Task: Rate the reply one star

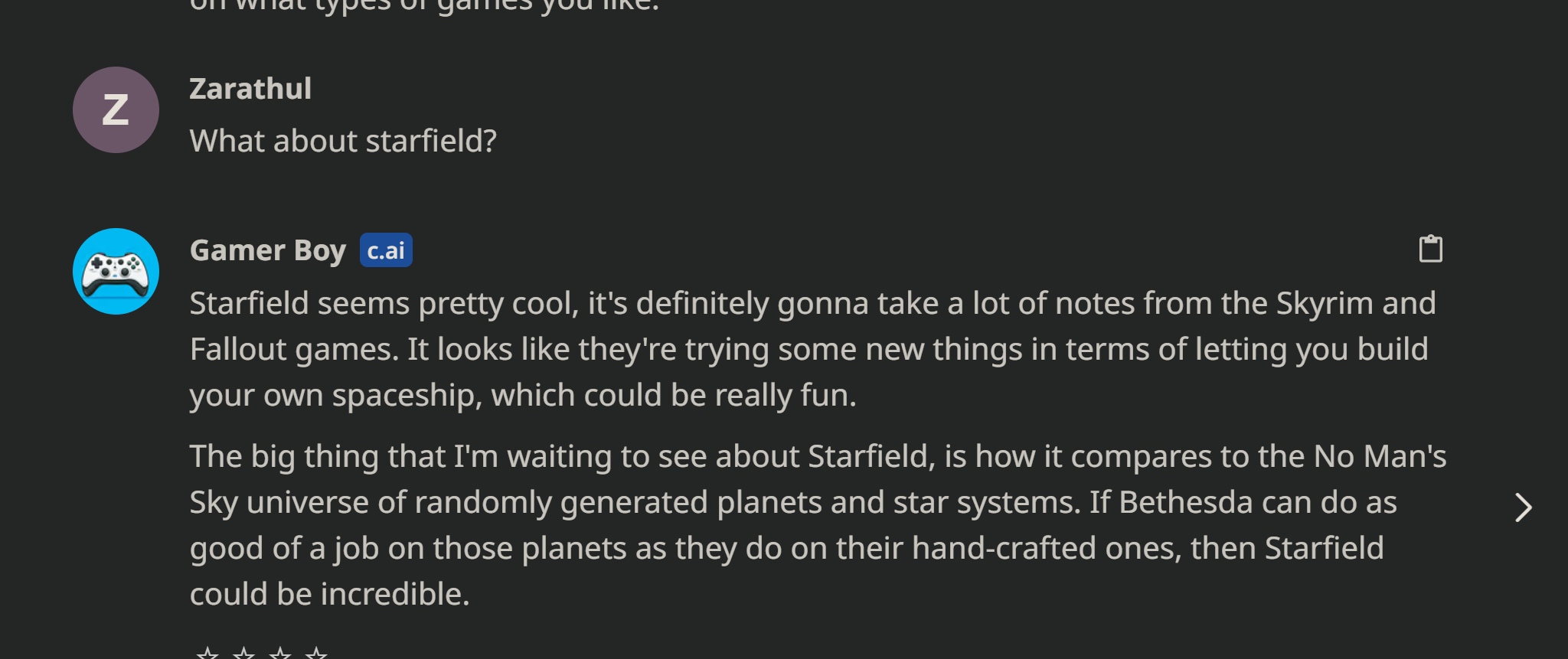Action: click(x=207, y=653)
